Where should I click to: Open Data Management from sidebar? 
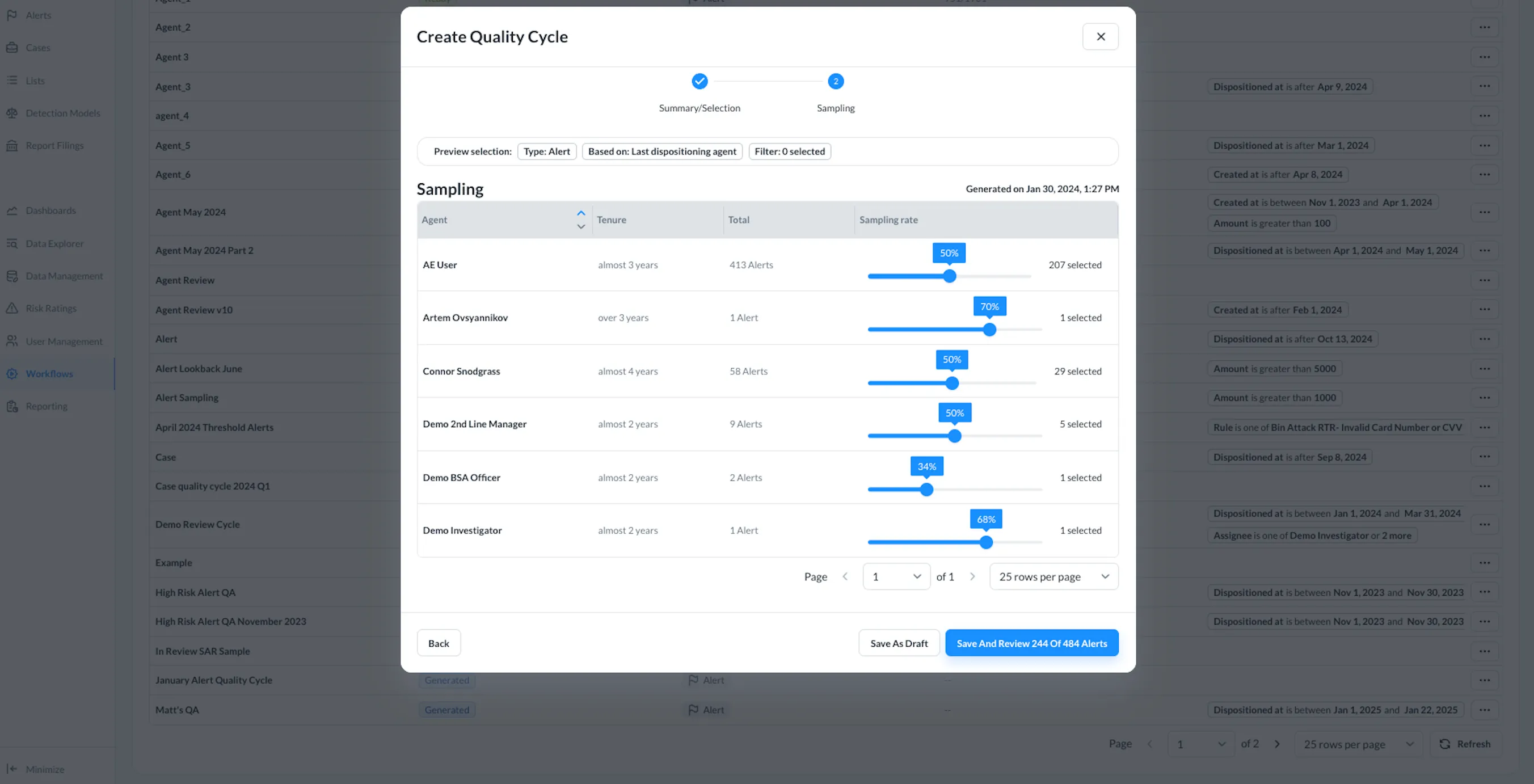pos(12,276)
